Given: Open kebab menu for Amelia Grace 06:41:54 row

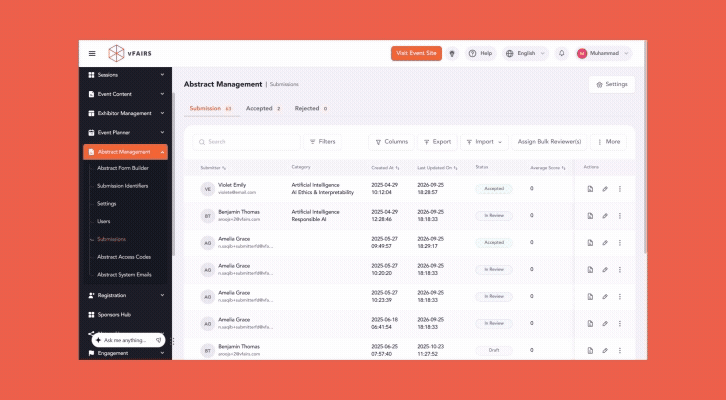Looking at the screenshot, I should 620,324.
